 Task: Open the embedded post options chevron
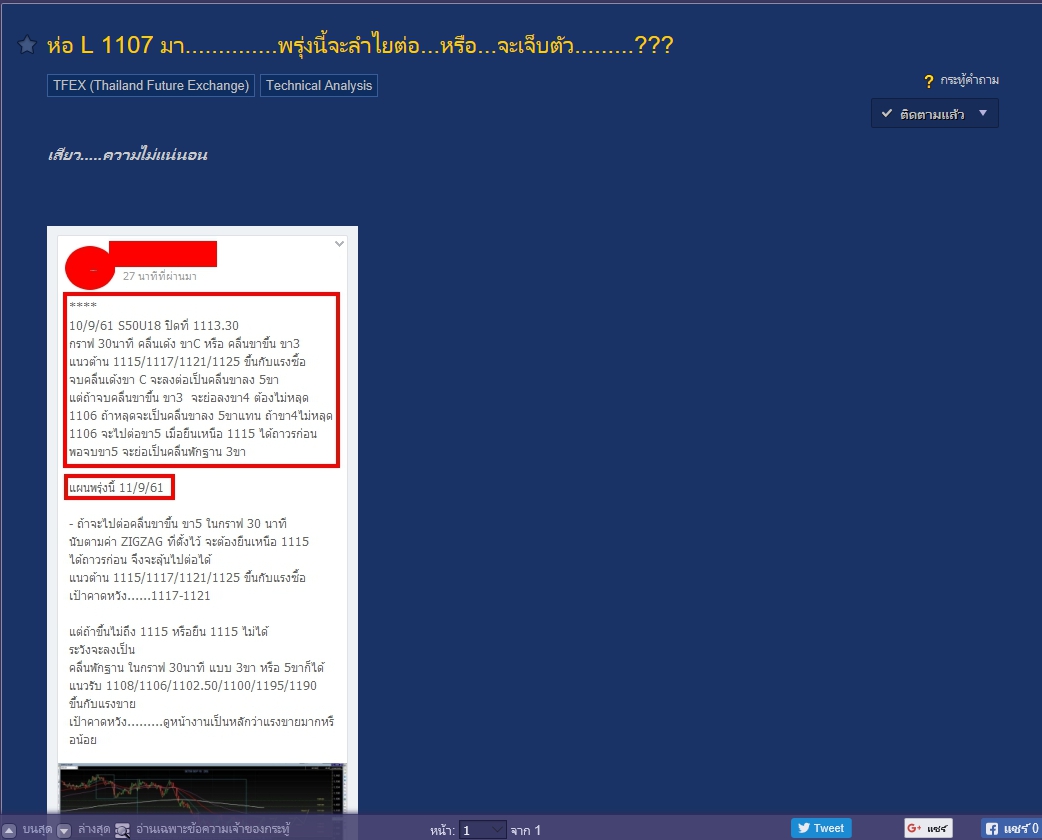coord(340,244)
